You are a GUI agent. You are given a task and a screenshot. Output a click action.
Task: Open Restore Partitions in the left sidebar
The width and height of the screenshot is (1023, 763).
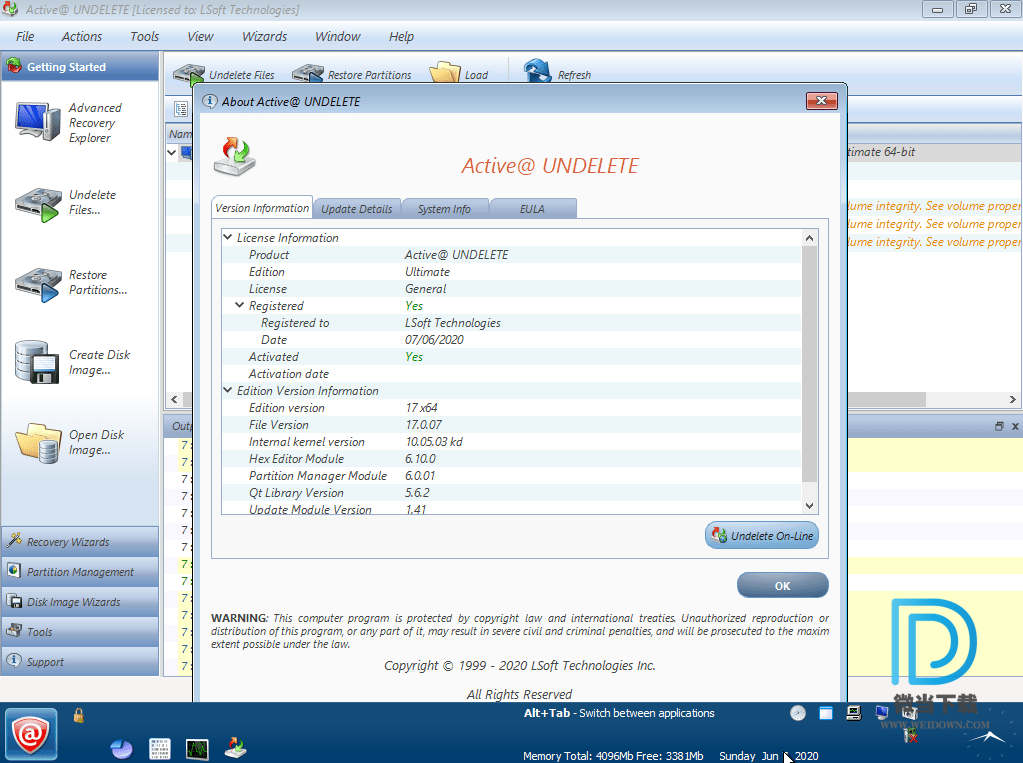point(70,283)
